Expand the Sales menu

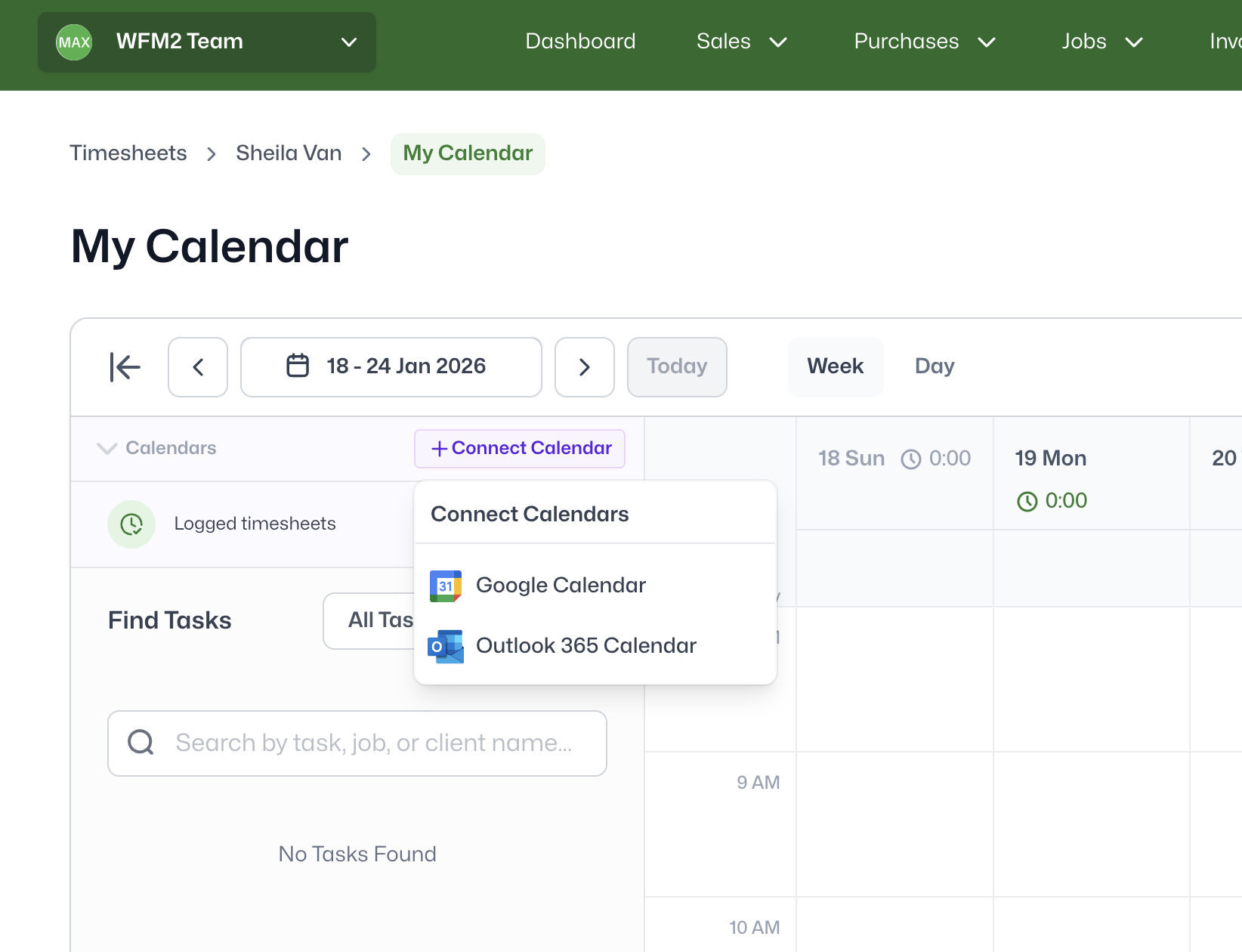point(741,42)
